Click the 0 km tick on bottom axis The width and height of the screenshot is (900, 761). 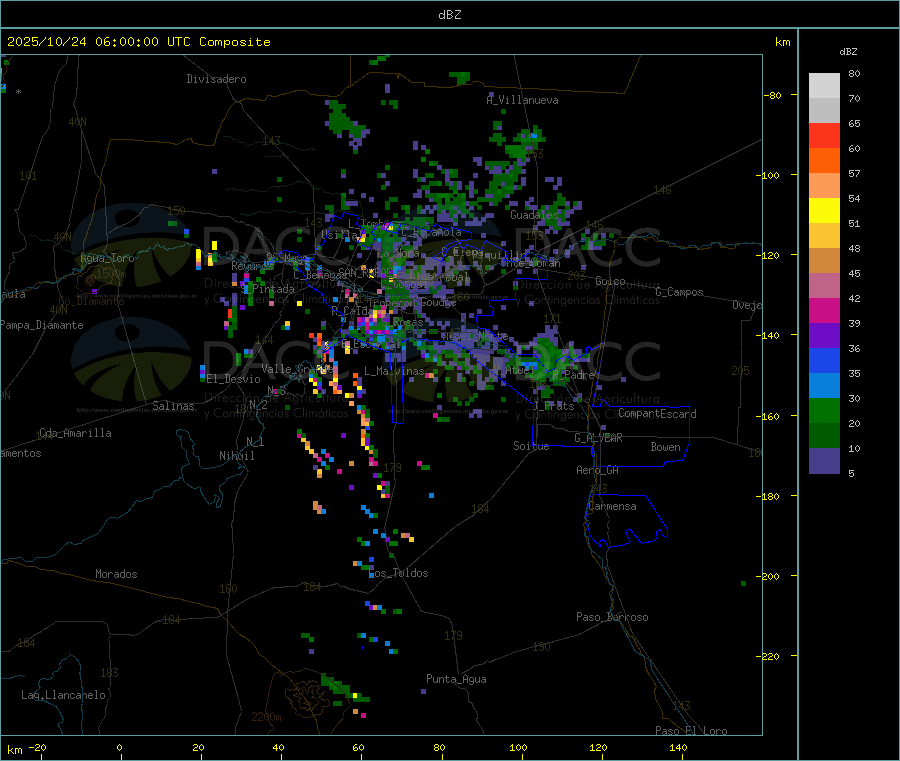pyautogui.click(x=119, y=747)
